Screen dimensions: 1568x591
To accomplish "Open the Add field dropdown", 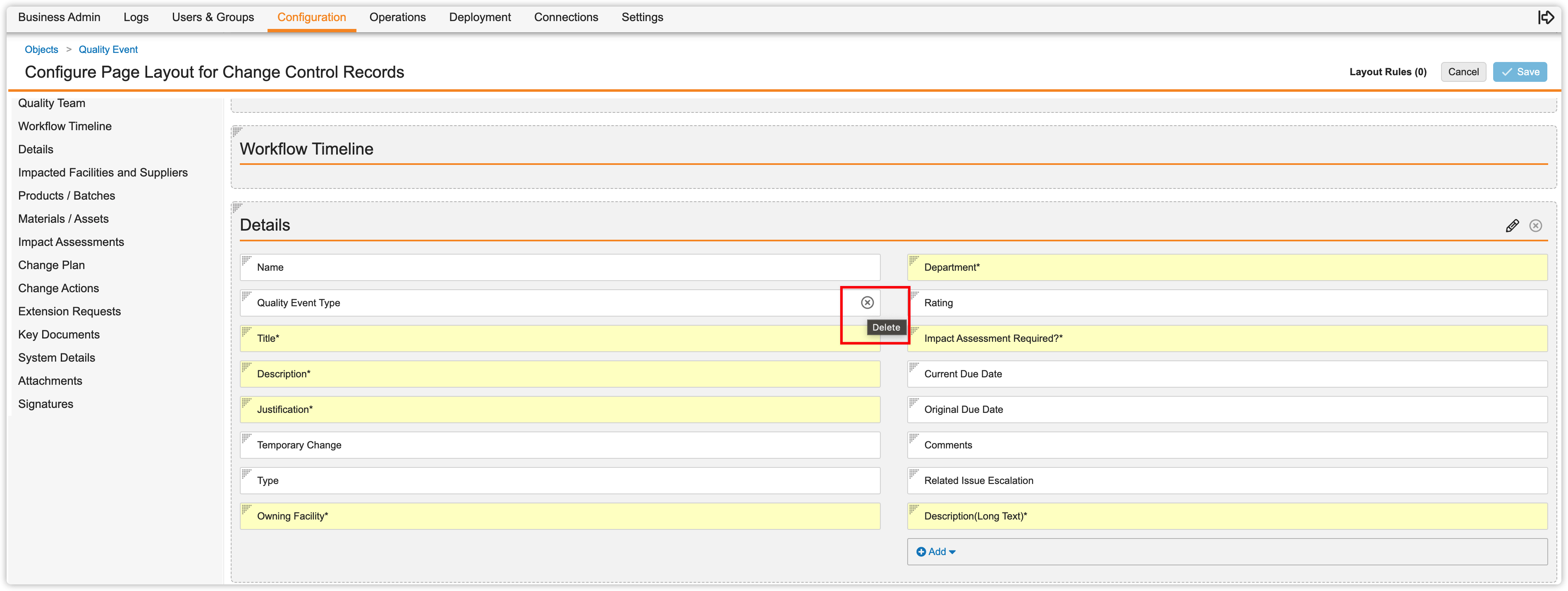I will (x=936, y=551).
